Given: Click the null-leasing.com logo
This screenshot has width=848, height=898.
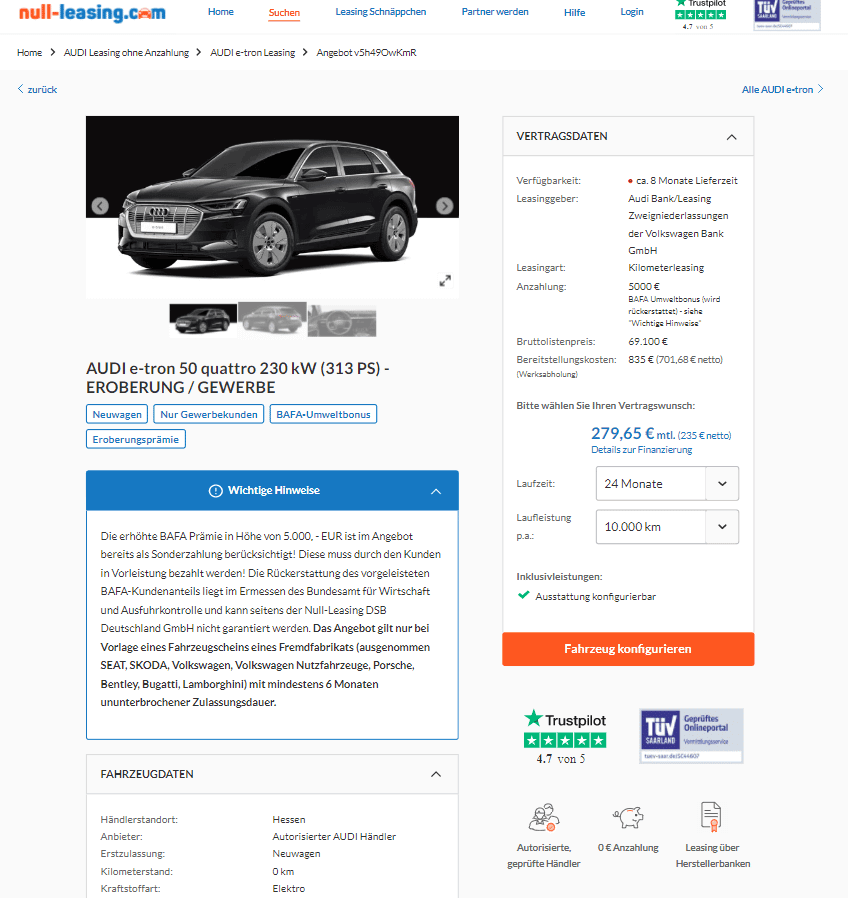Looking at the screenshot, I should [92, 12].
